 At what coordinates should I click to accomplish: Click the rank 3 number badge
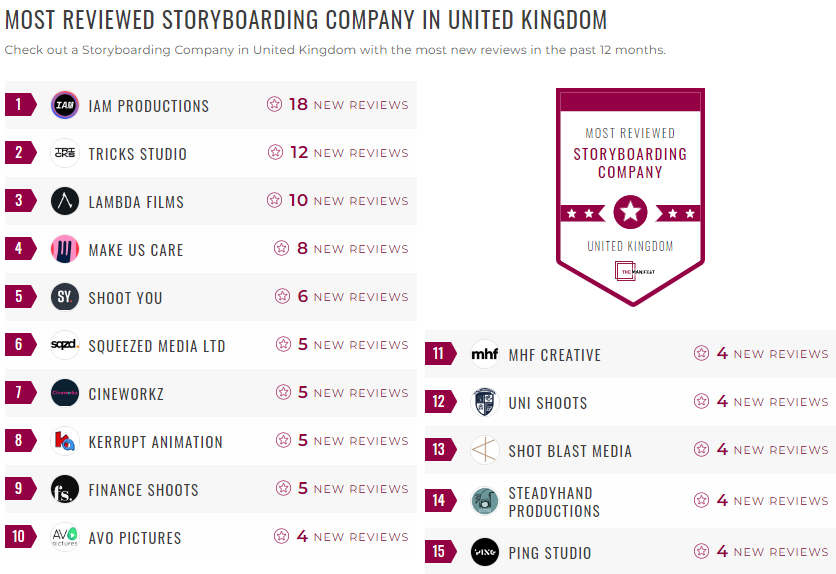tap(20, 200)
